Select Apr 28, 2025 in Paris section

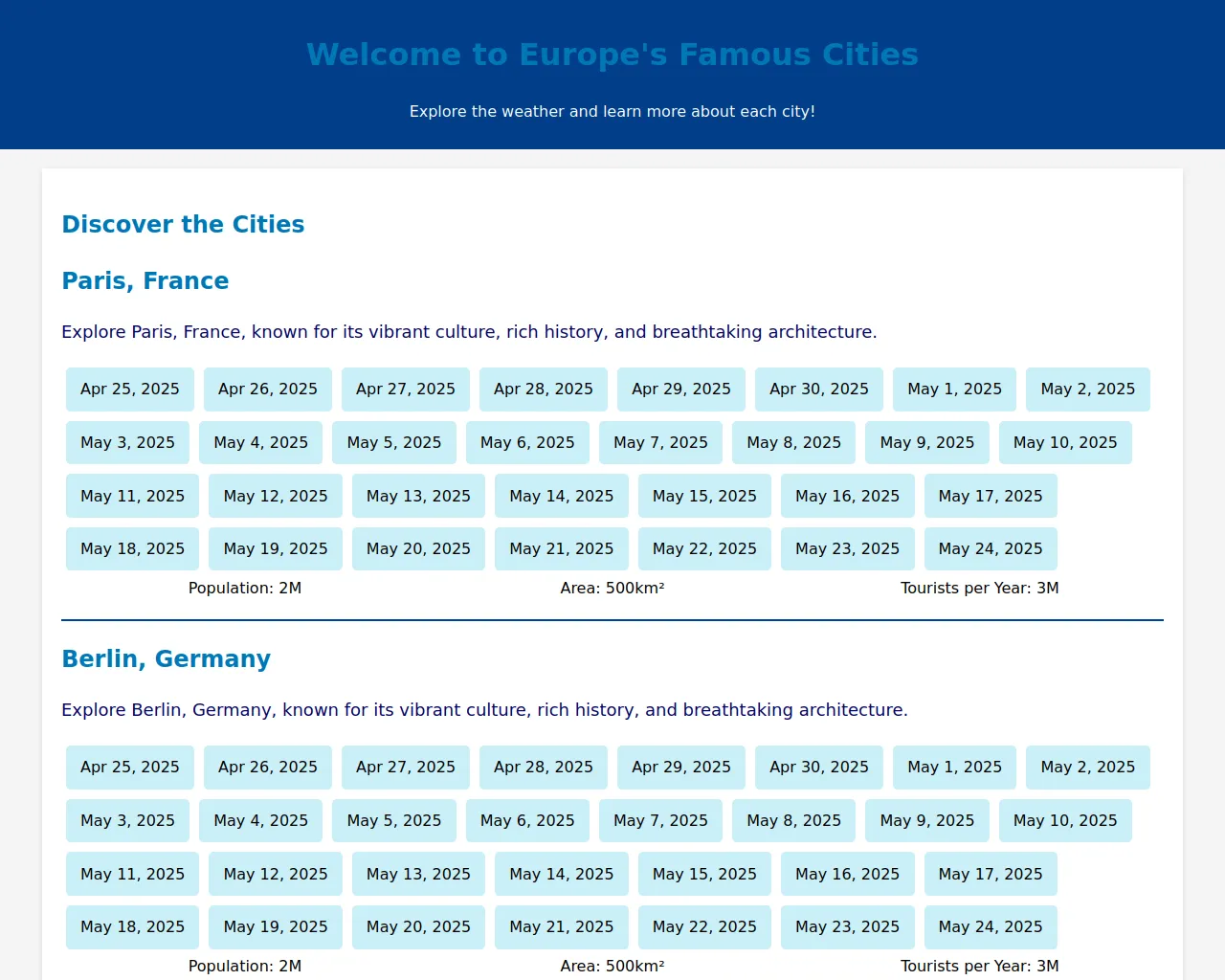544,390
